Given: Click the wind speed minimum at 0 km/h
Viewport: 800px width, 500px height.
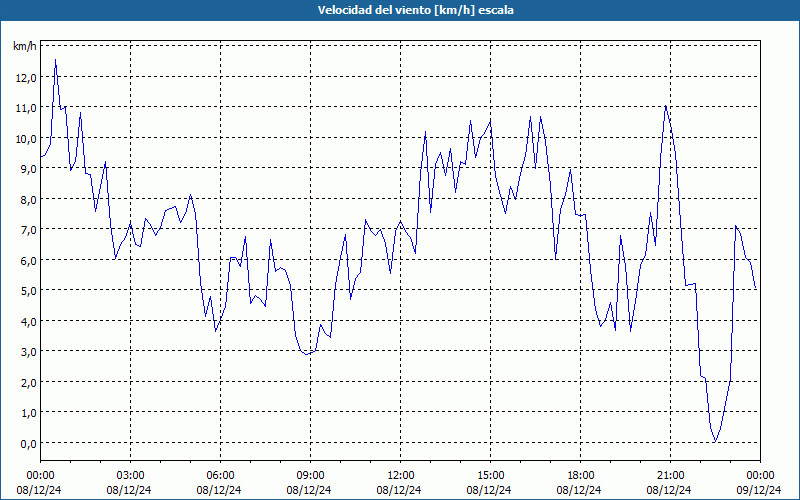Looking at the screenshot, I should (715, 441).
